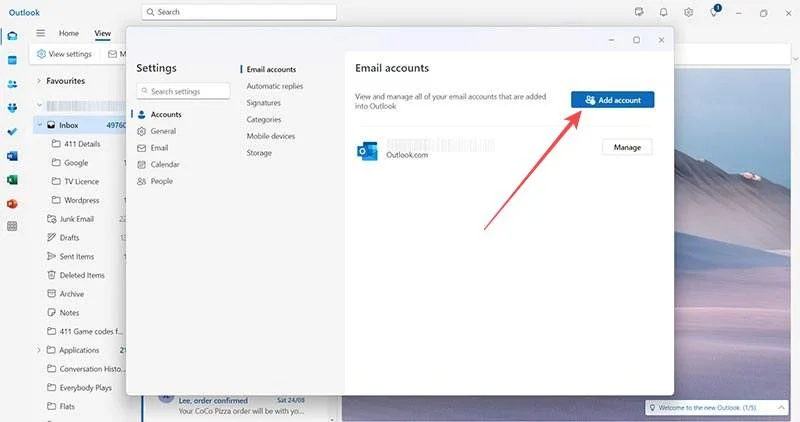
Task: Open the To Do checkmark app
Action: [12, 132]
